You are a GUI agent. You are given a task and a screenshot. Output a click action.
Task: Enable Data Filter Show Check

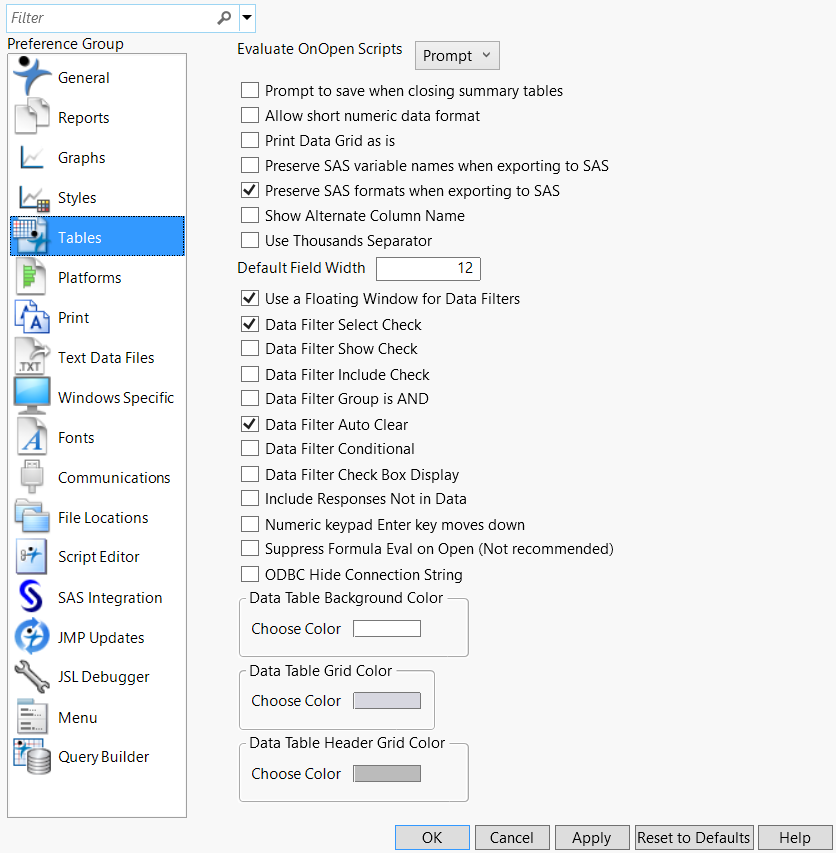click(250, 349)
